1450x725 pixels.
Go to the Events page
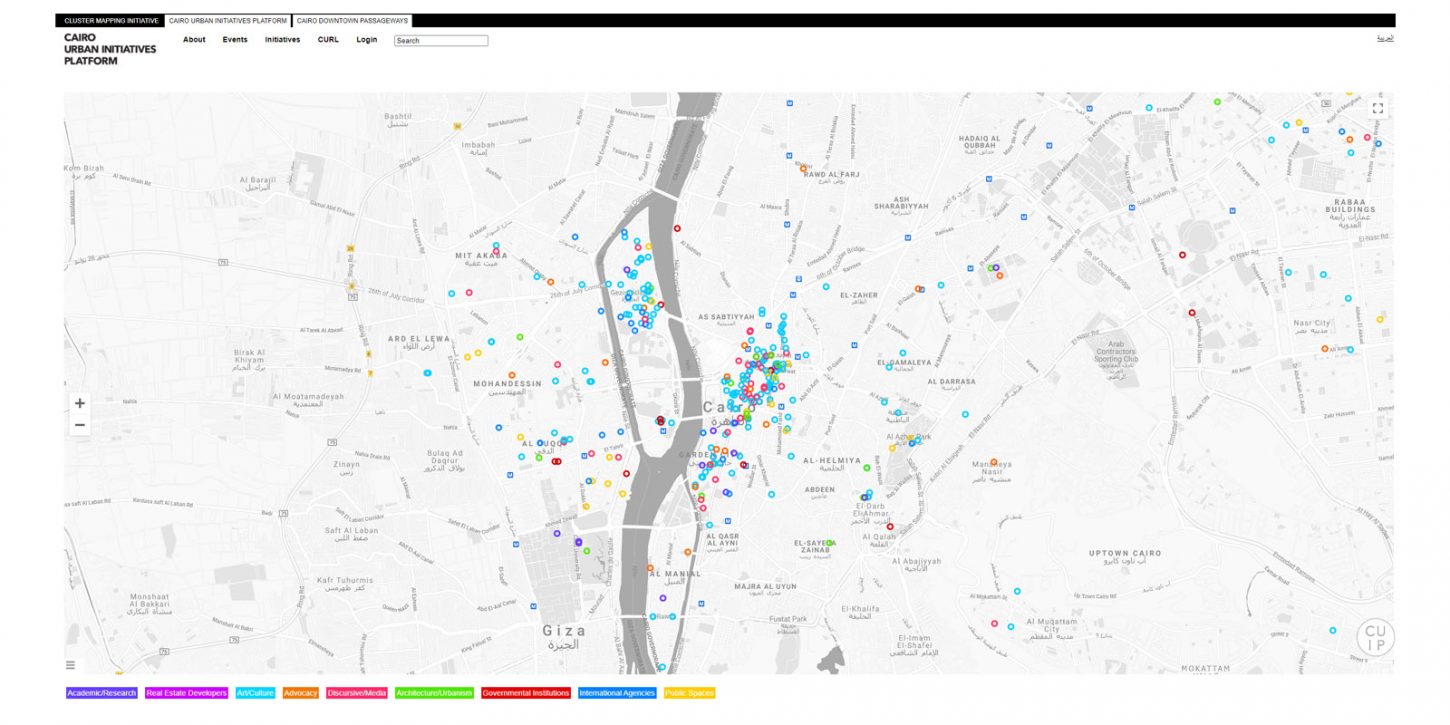(235, 40)
